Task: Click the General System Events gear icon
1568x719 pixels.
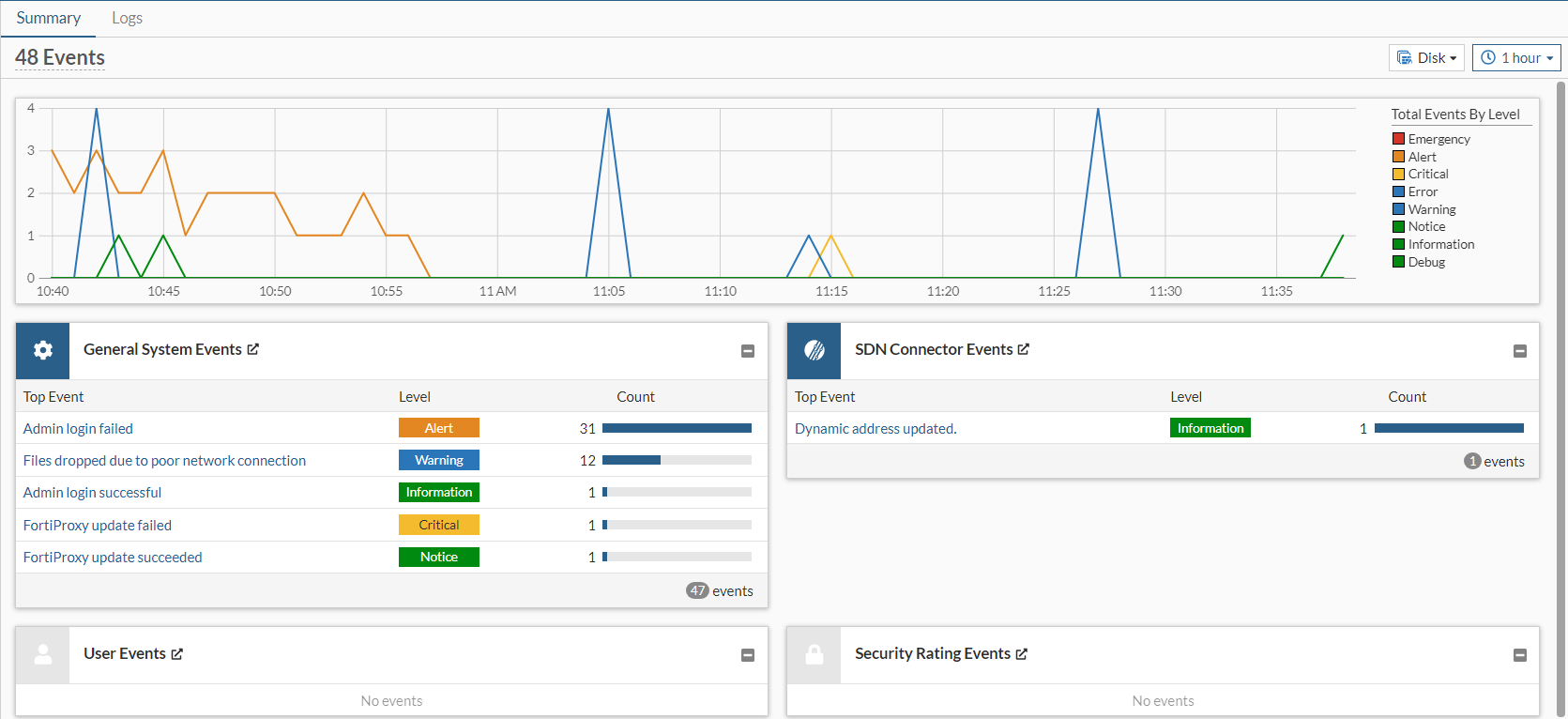Action: (42, 350)
